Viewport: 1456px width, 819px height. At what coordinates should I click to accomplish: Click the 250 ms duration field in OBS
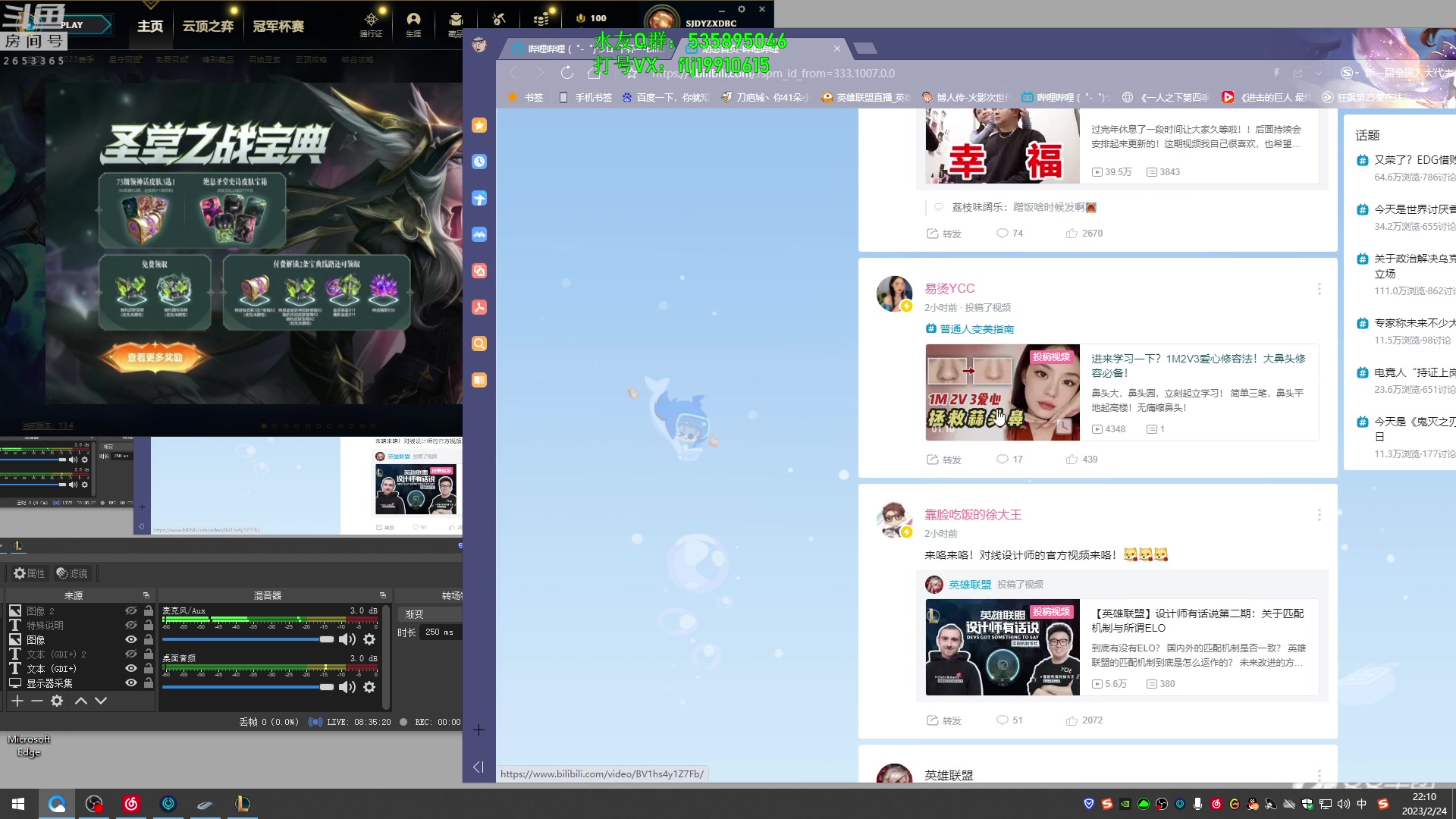(441, 632)
